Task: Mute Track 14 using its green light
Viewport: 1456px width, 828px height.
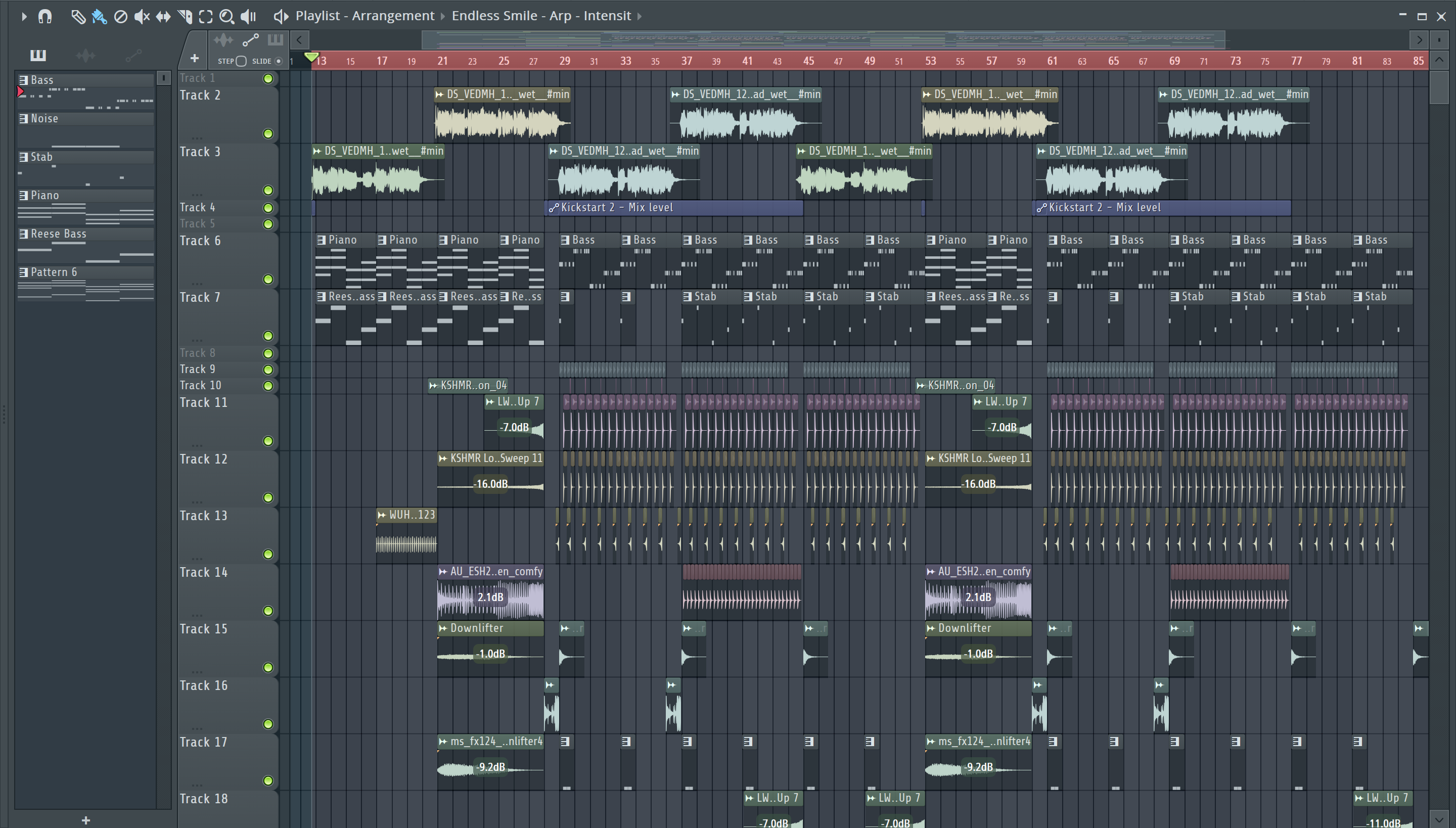Action: pos(268,611)
